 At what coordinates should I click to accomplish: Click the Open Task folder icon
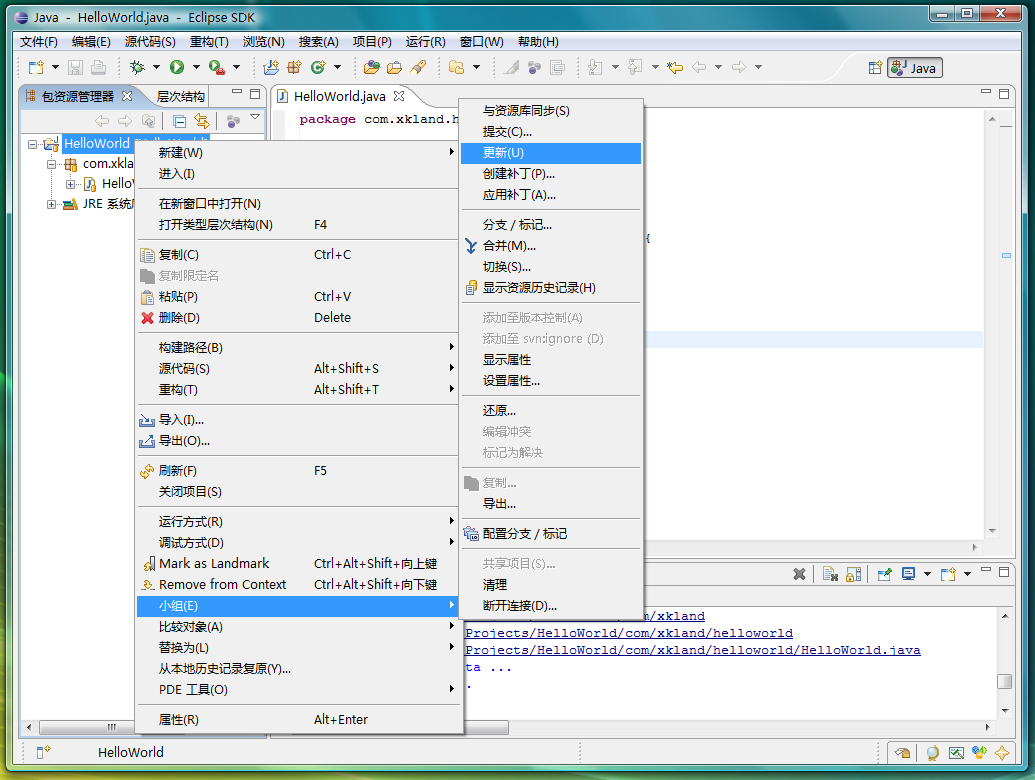click(x=395, y=67)
